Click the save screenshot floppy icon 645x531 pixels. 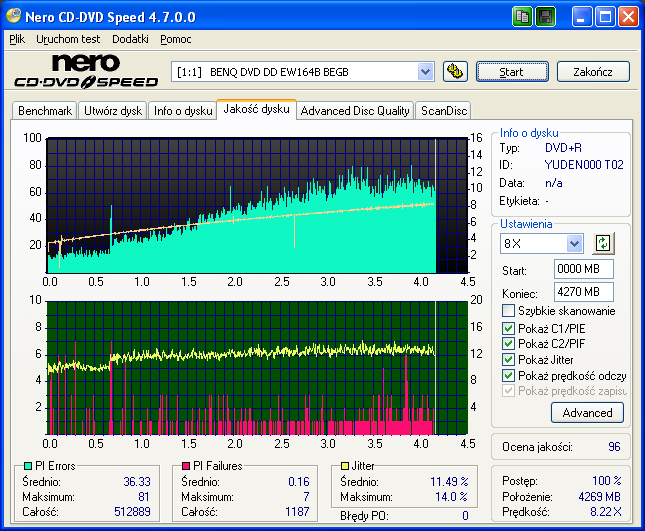tap(545, 17)
